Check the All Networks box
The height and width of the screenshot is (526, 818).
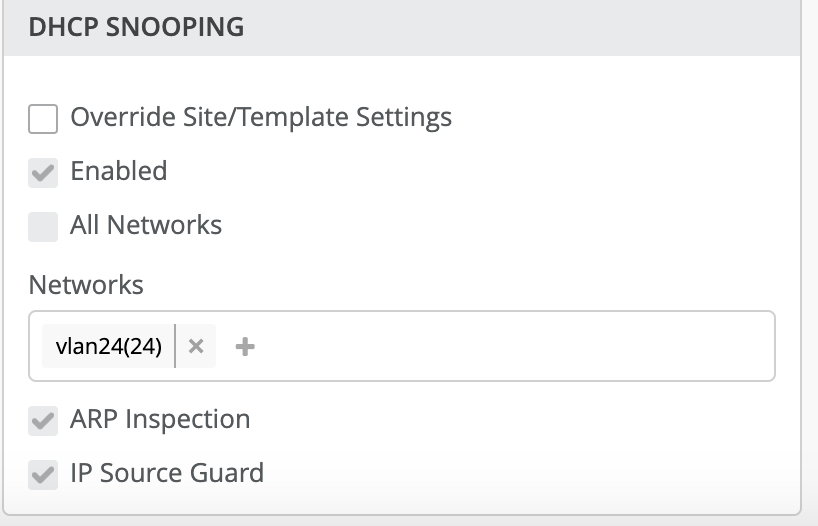[x=43, y=226]
